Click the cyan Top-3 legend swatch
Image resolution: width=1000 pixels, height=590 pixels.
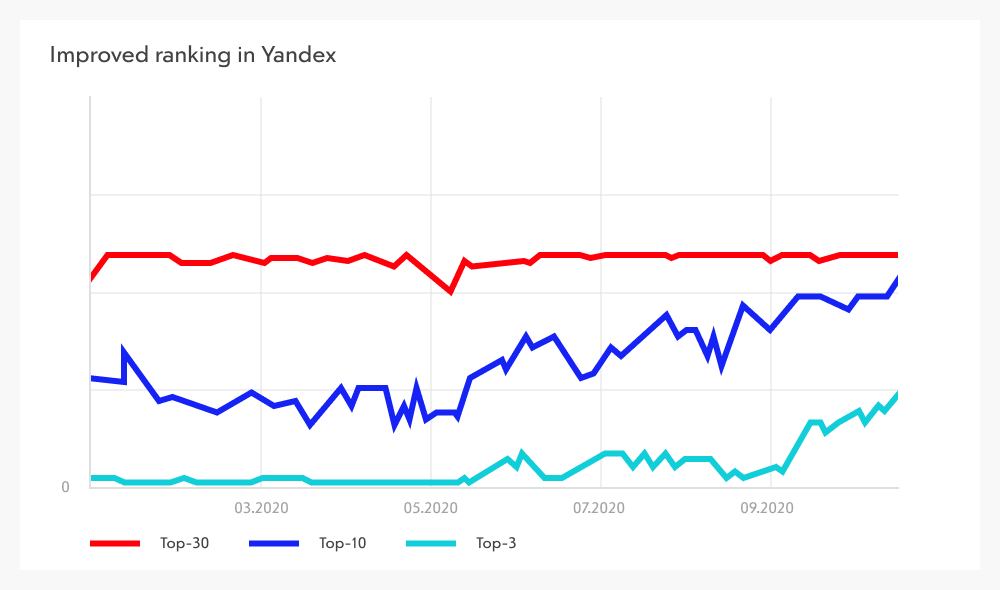pyautogui.click(x=431, y=543)
